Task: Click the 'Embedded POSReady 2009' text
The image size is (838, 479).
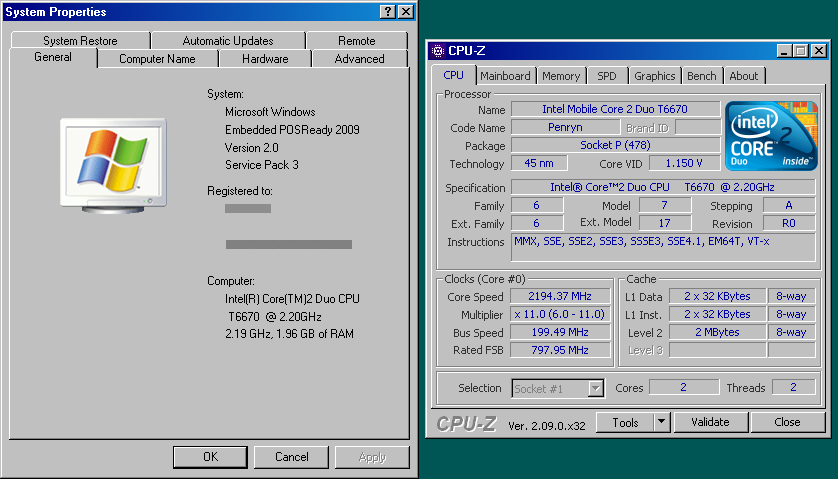Action: (x=292, y=130)
